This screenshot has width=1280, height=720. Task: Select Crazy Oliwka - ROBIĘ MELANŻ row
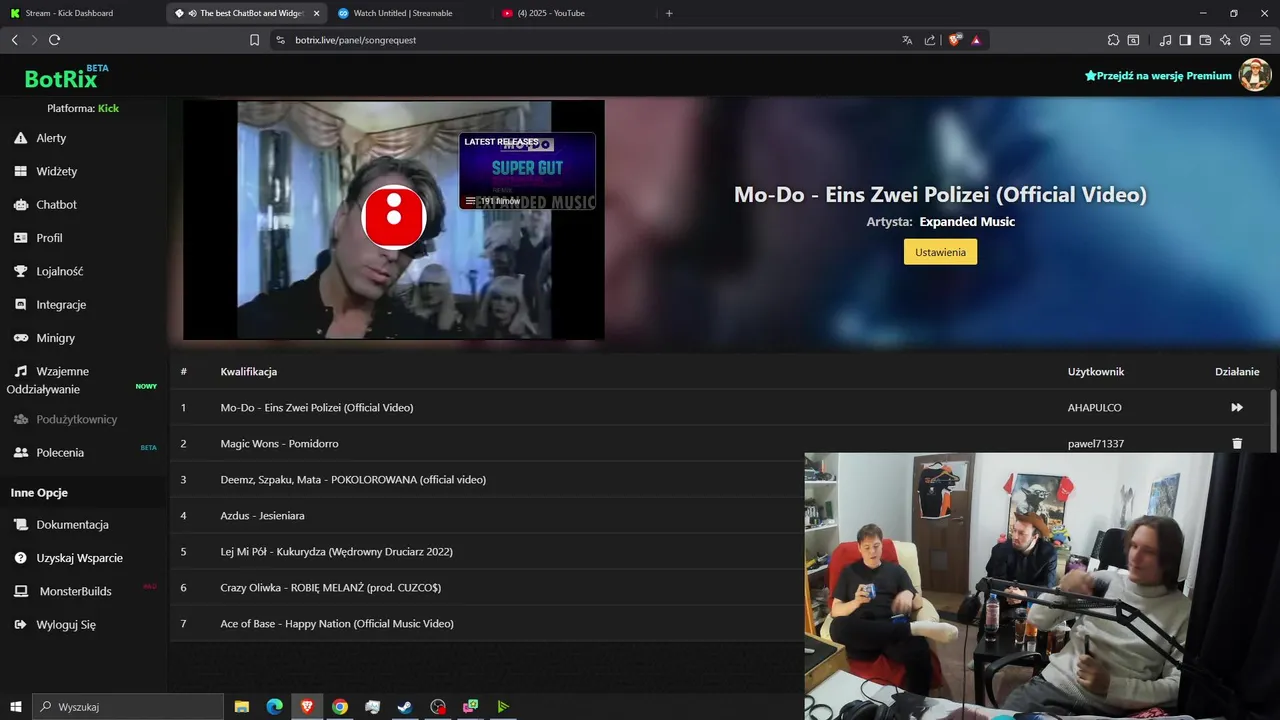[487, 587]
